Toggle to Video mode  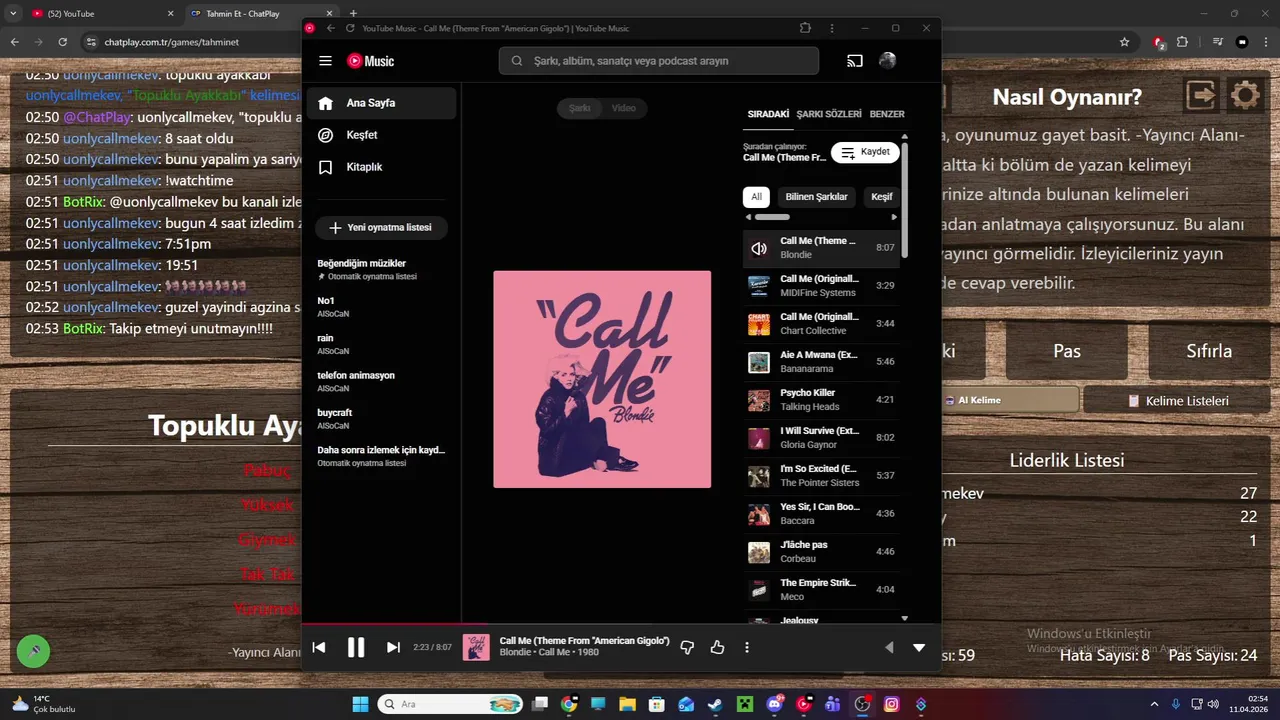click(x=624, y=108)
